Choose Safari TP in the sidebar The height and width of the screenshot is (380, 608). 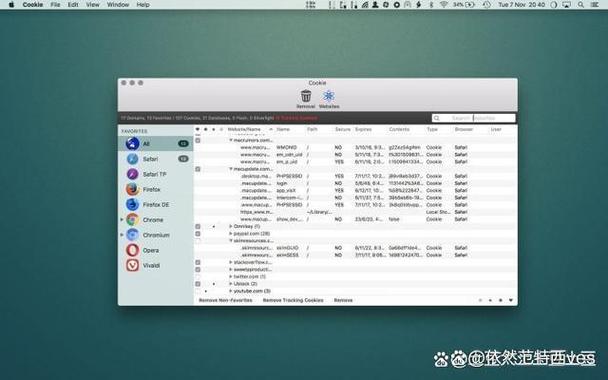(155, 174)
